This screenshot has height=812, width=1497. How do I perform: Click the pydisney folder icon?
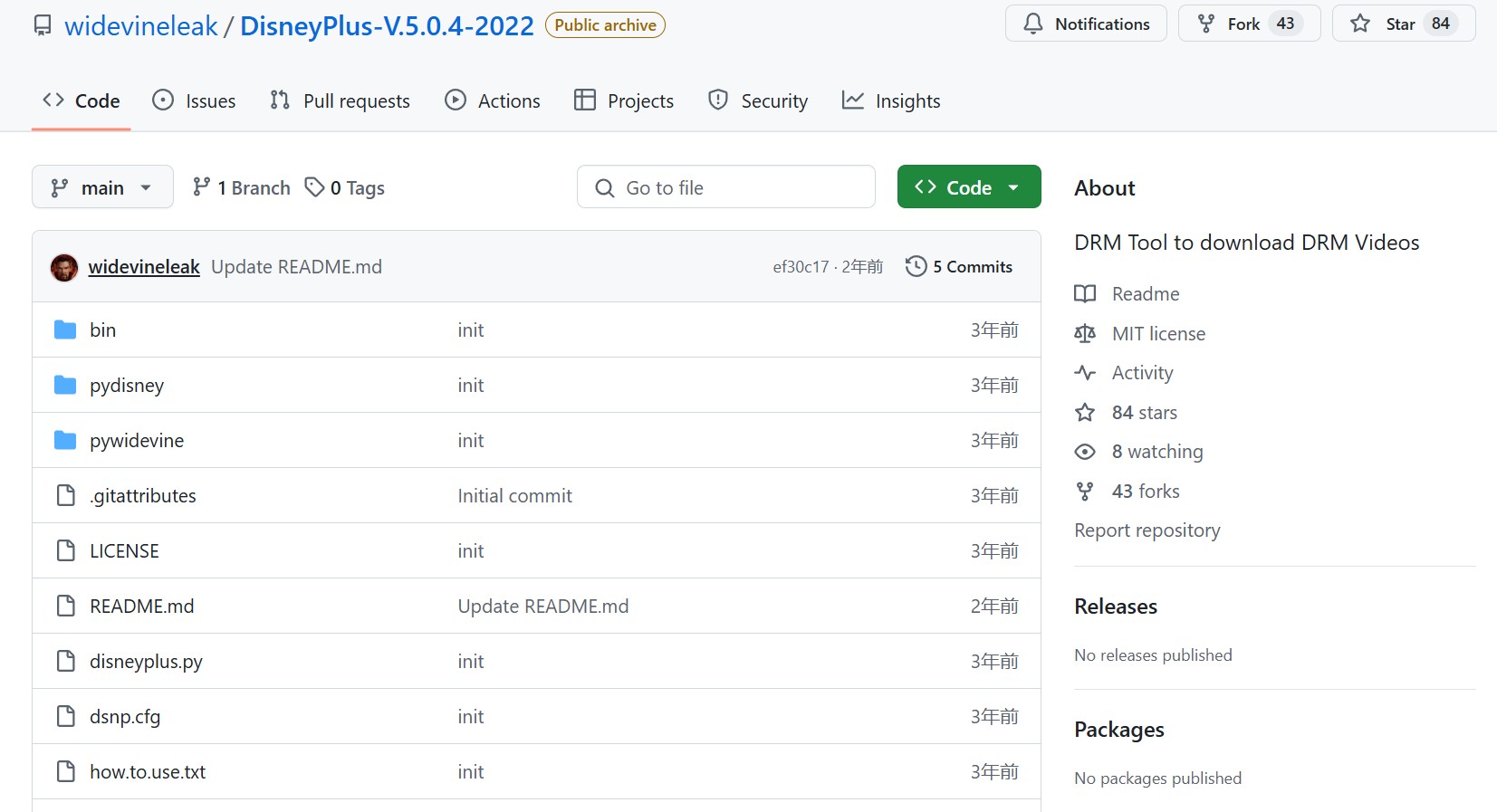coord(65,385)
